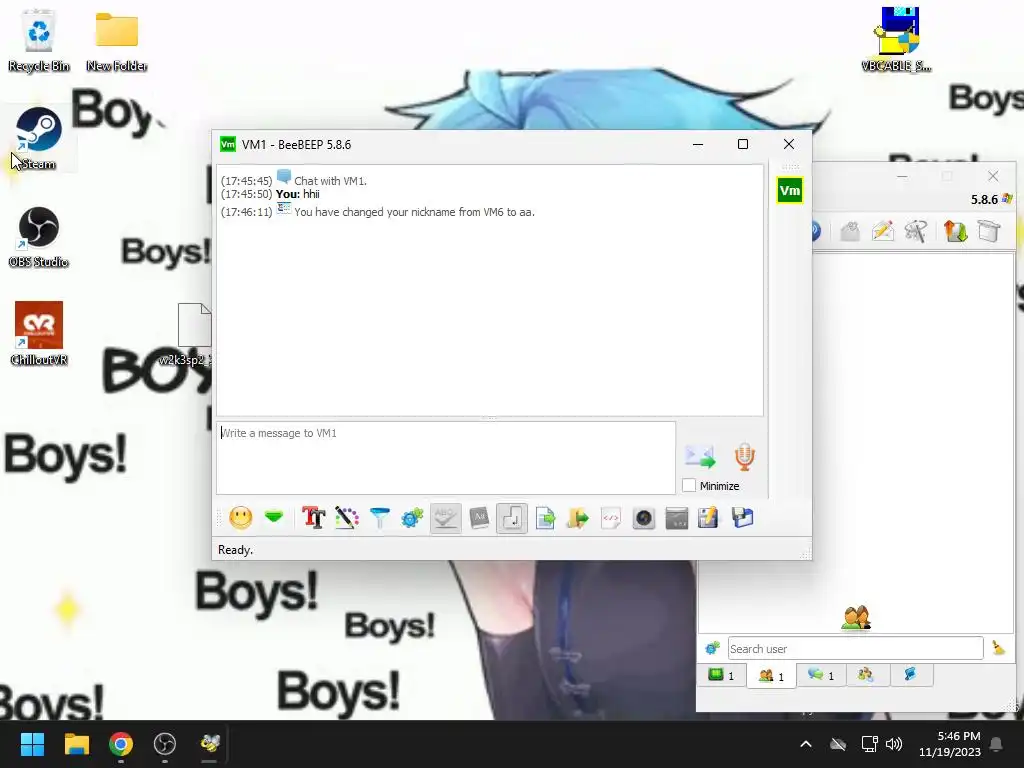The width and height of the screenshot is (1024, 768).
Task: Switch to the users tab with count 1
Action: click(x=771, y=676)
